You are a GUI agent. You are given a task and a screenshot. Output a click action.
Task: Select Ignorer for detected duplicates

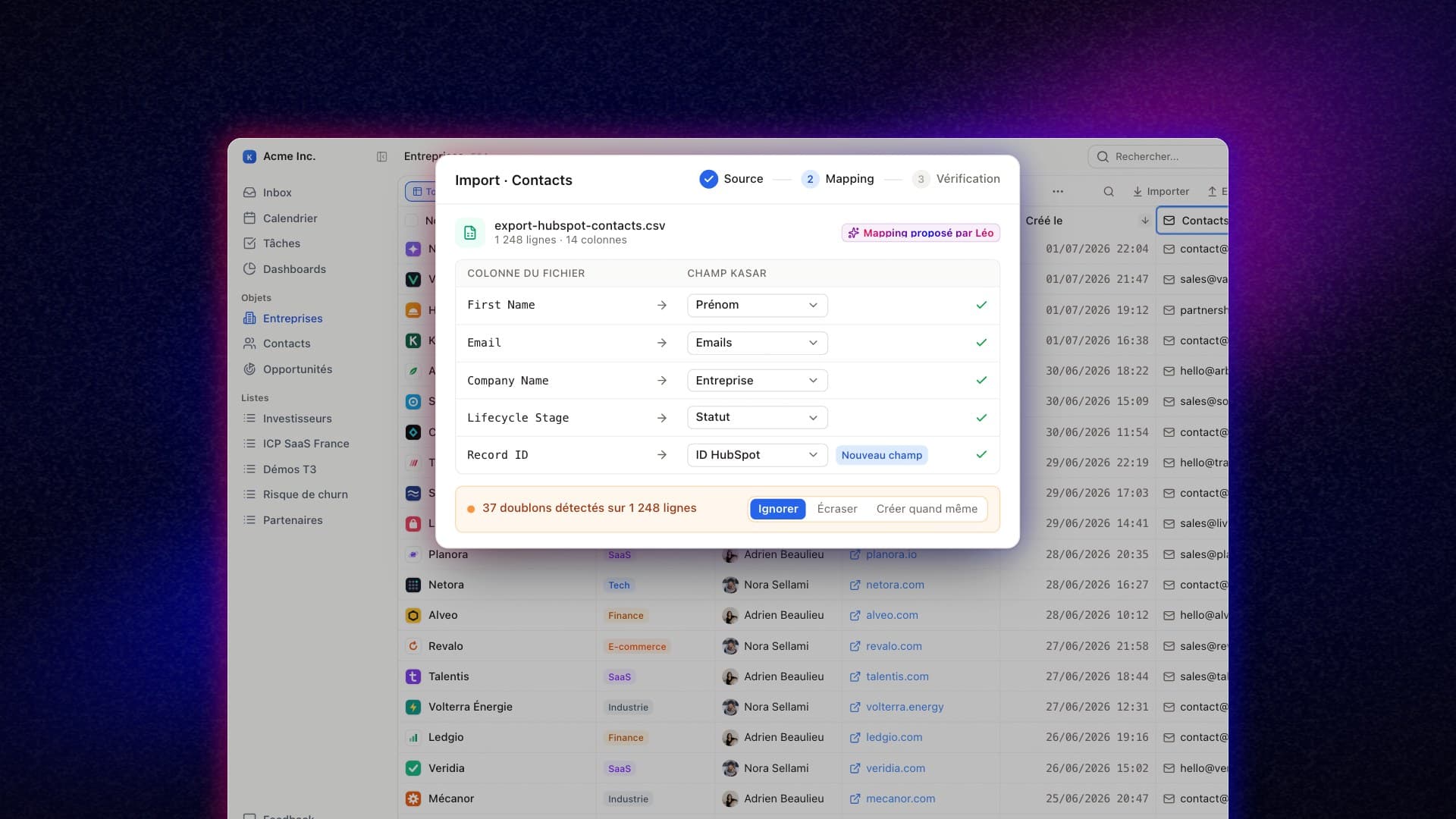pyautogui.click(x=777, y=509)
